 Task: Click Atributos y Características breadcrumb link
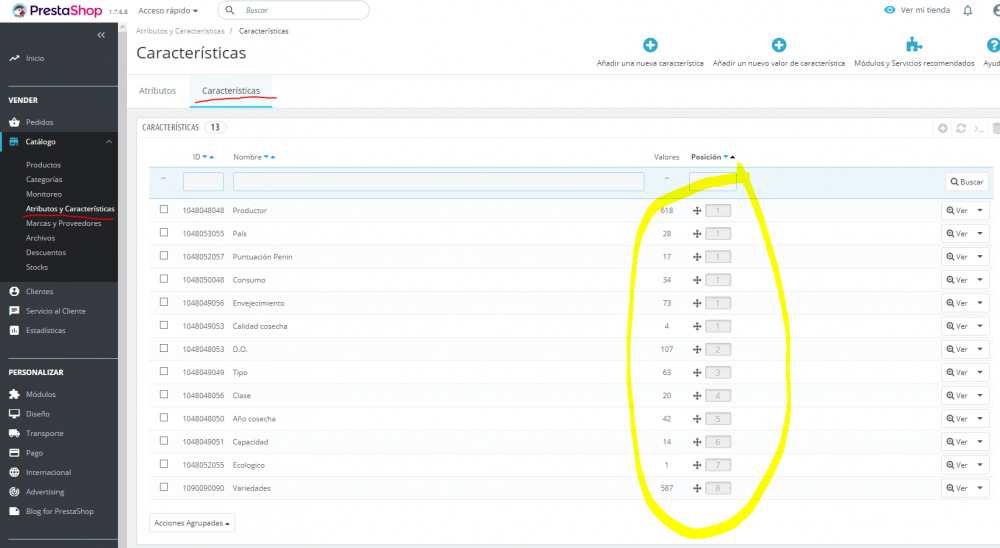tap(180, 31)
